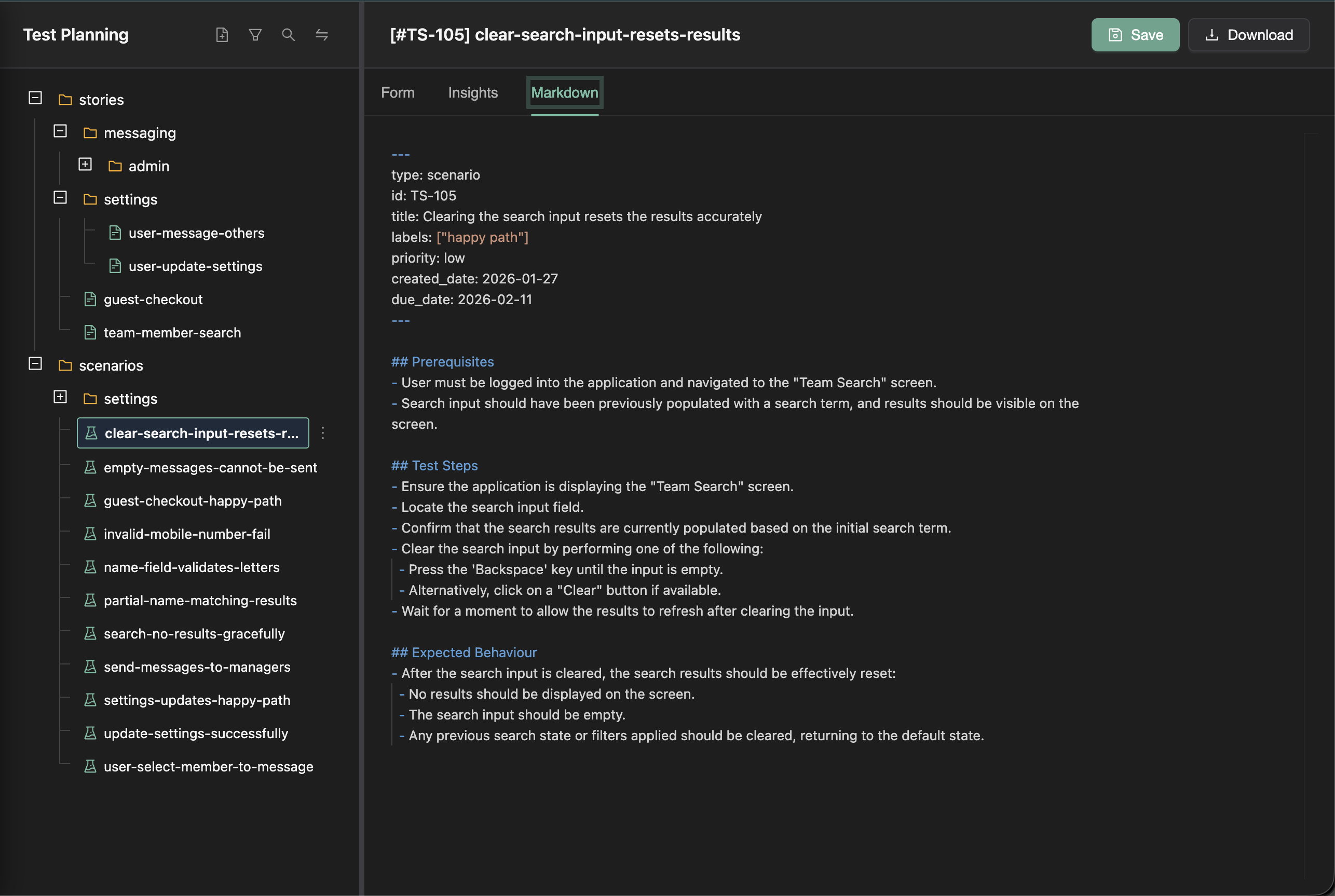Collapse the stories tree node
Screen dimensions: 1335x896
point(35,98)
